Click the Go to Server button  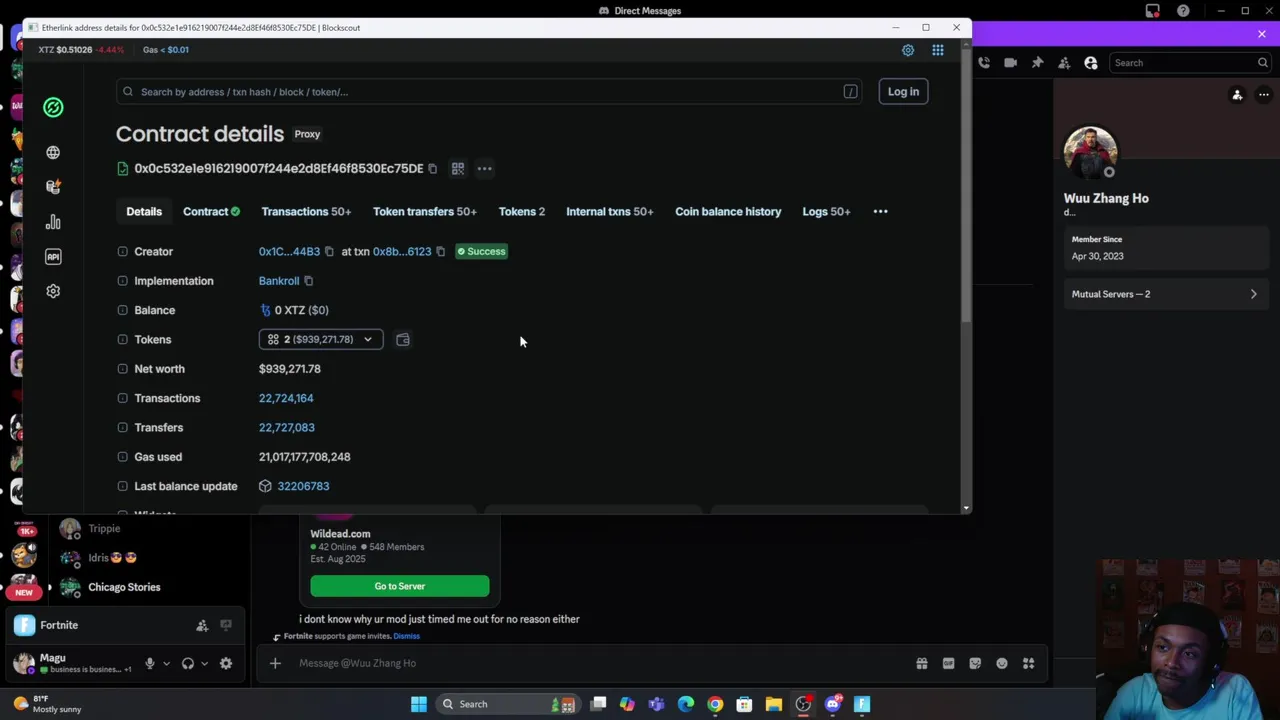tap(400, 586)
